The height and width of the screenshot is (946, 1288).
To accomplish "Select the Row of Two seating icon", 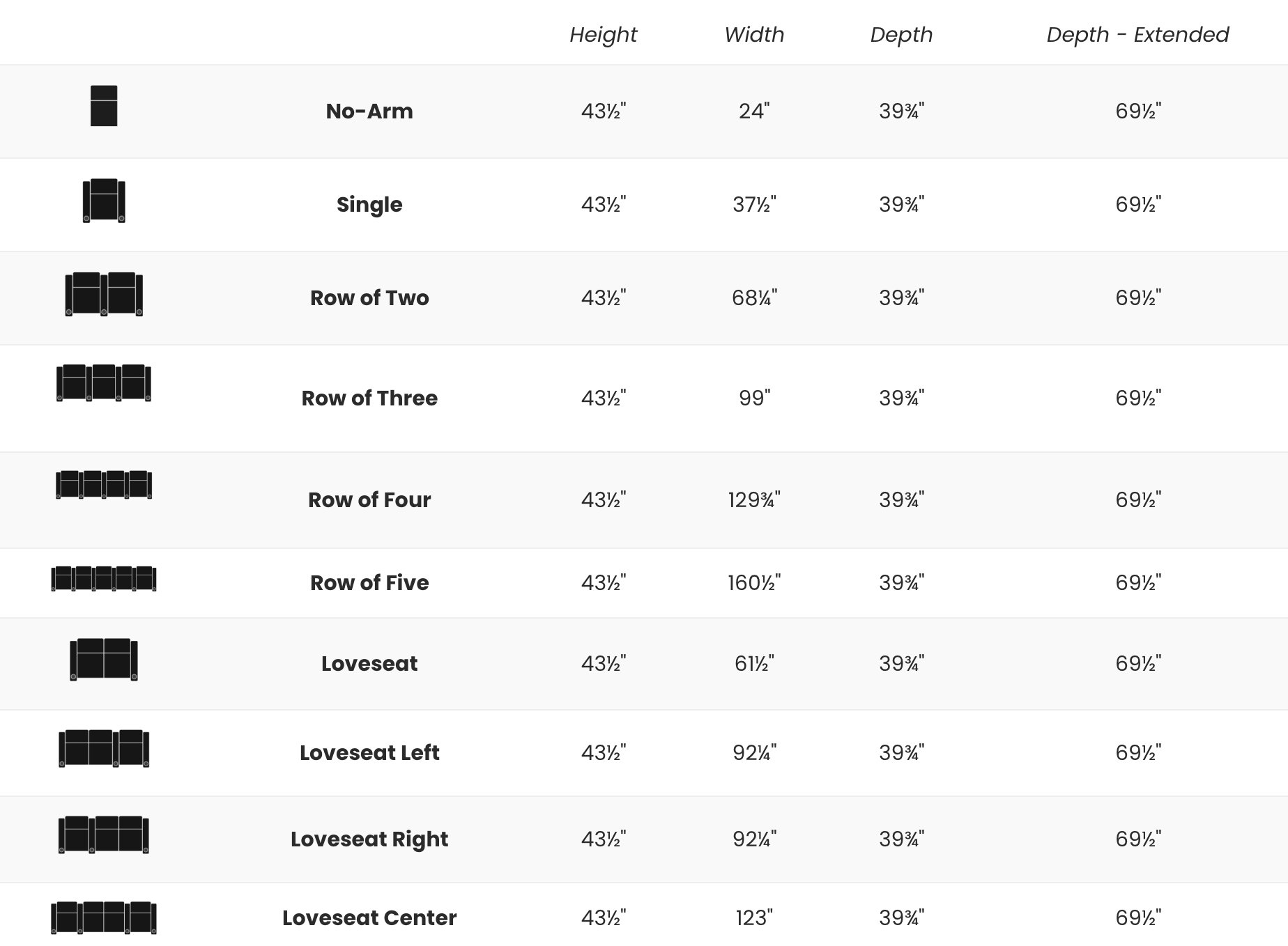I will coord(104,294).
